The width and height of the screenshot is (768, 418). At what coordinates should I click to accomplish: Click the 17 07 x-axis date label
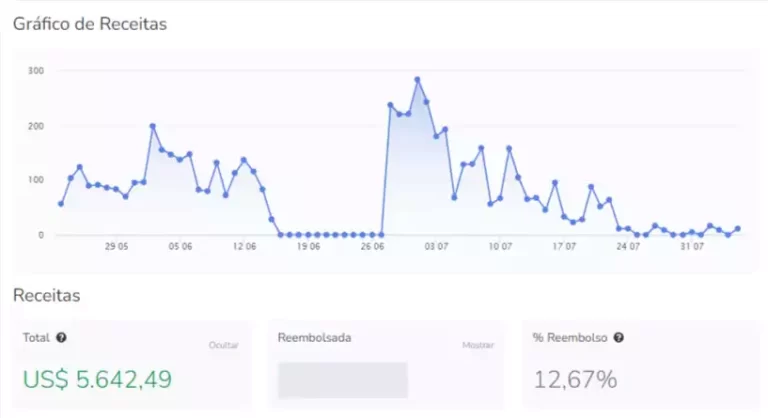click(564, 246)
